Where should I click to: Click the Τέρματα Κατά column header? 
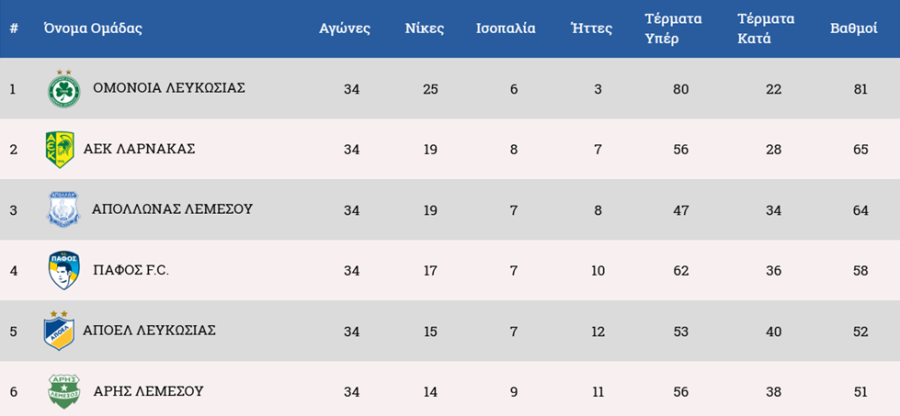coord(766,29)
